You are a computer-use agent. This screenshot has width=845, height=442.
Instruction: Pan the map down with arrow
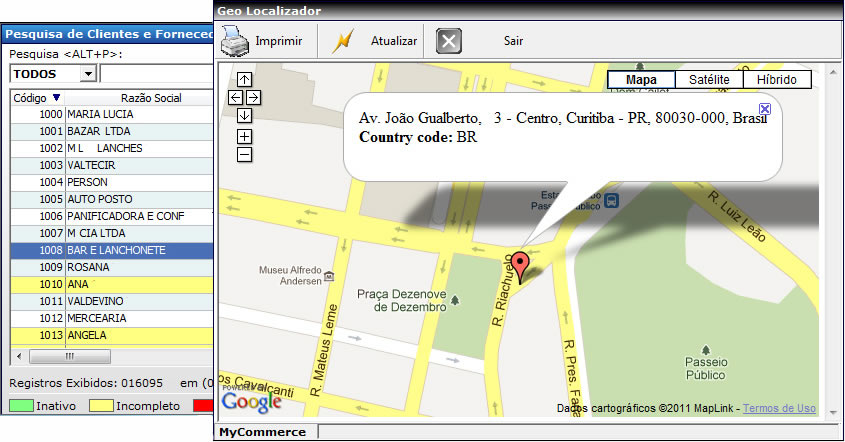tap(244, 115)
